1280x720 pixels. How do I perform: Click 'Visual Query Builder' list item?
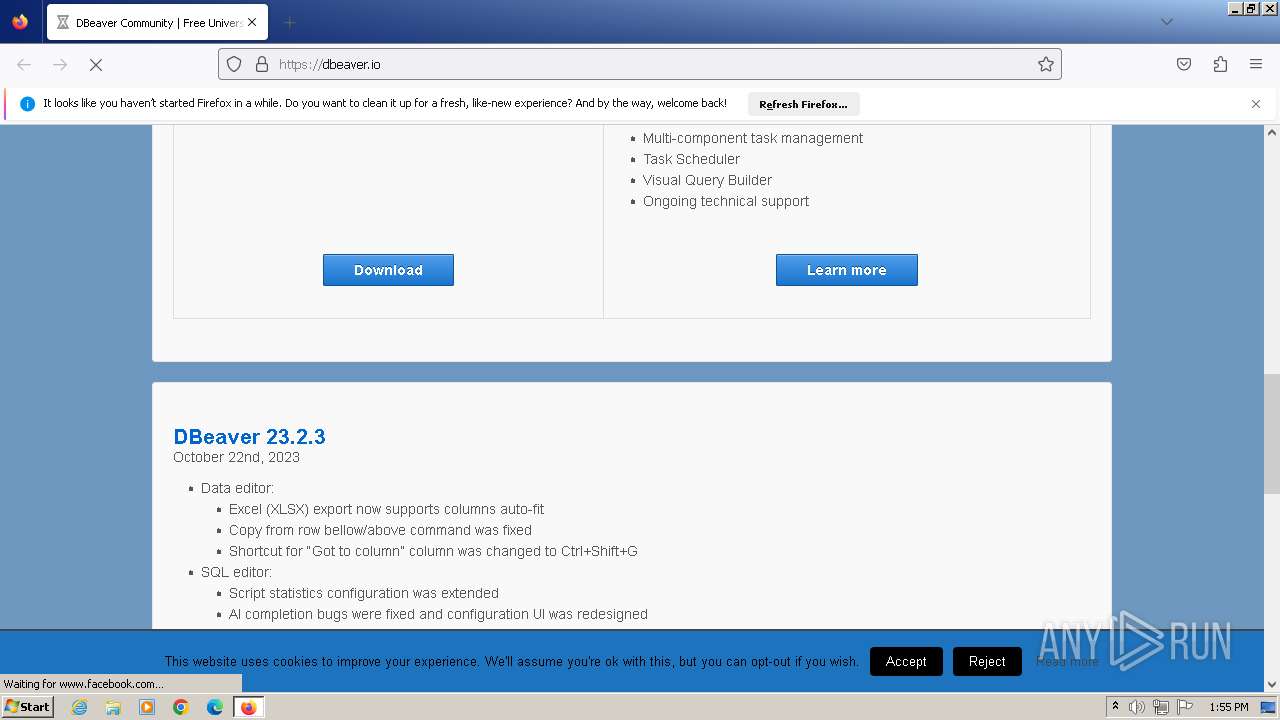[707, 180]
